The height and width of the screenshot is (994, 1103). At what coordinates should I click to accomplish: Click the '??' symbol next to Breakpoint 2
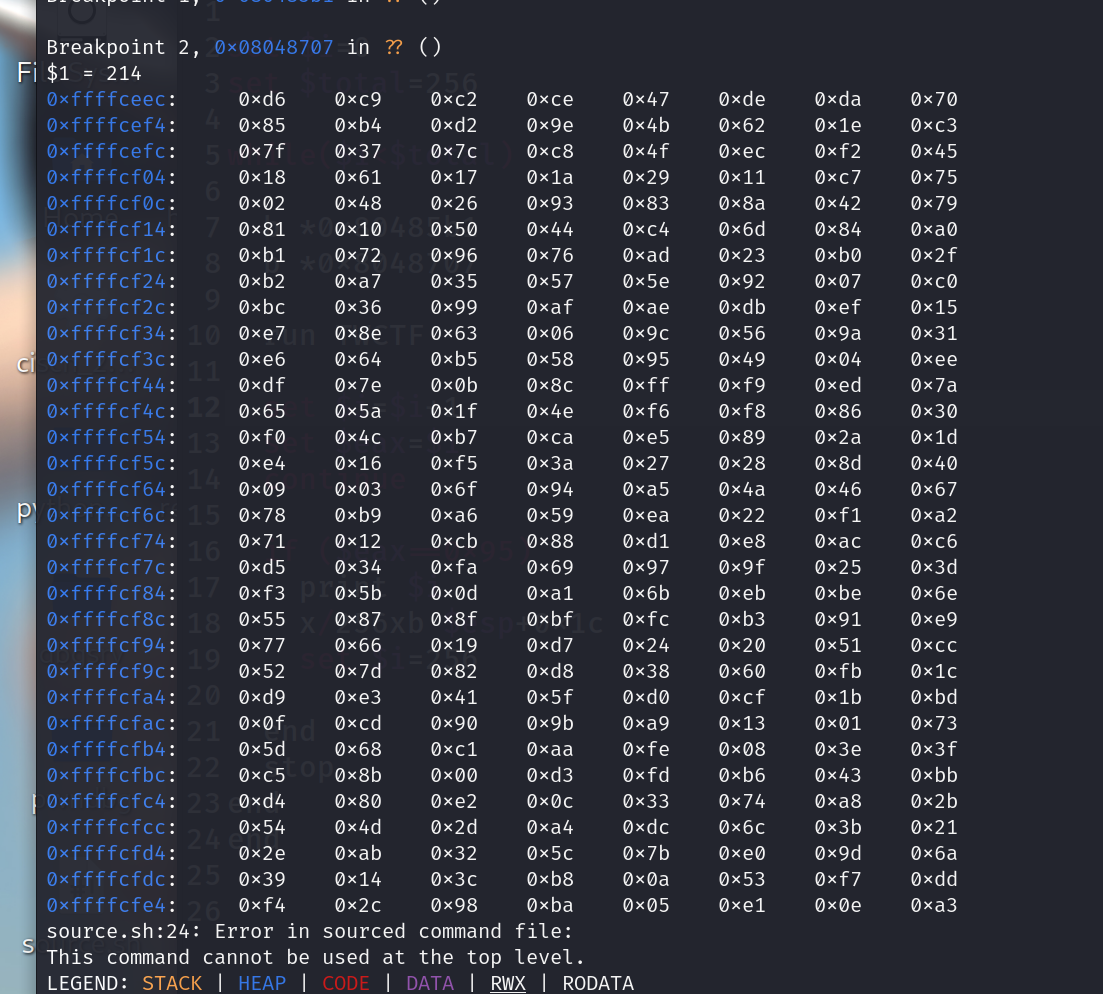(394, 46)
